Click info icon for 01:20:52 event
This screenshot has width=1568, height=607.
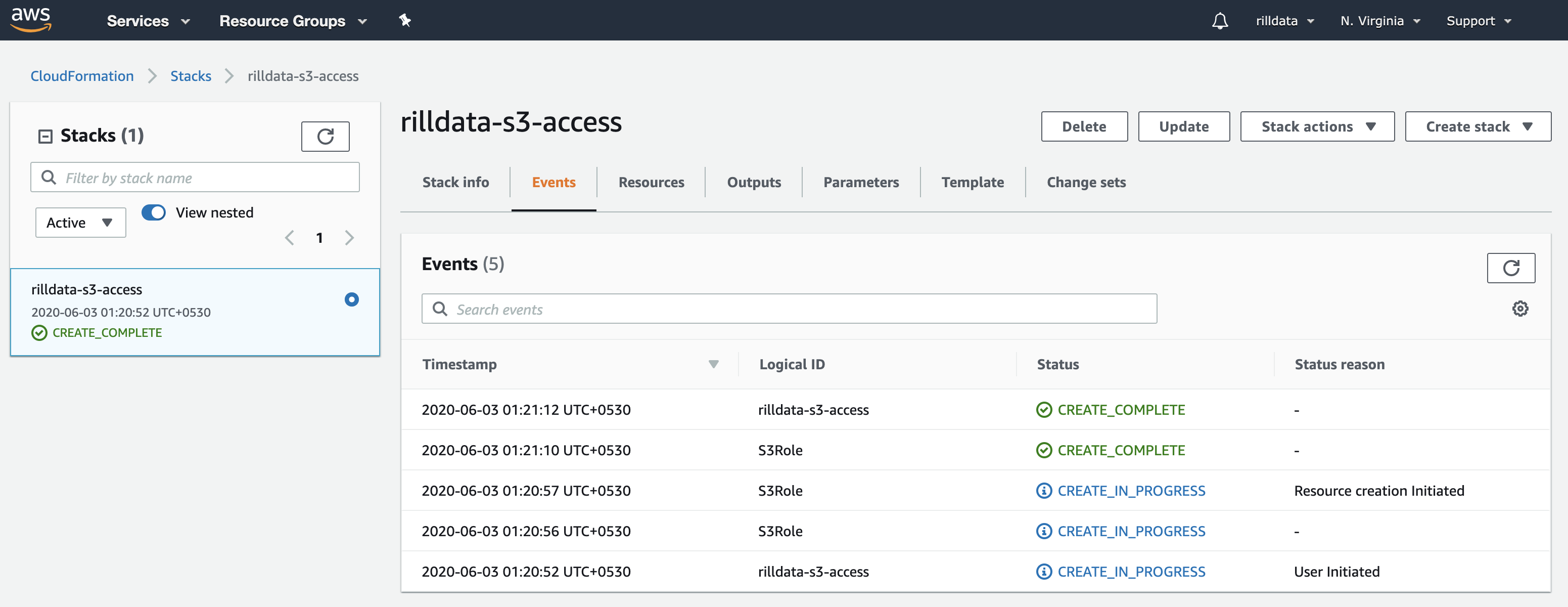(1044, 572)
